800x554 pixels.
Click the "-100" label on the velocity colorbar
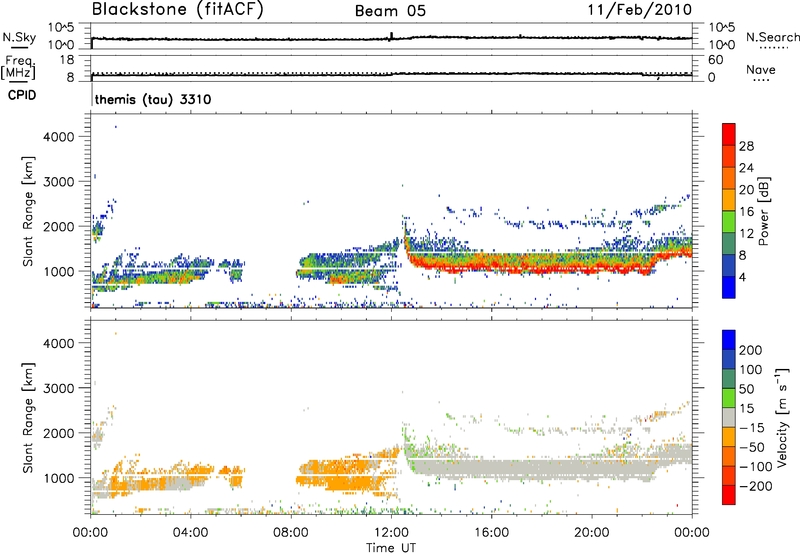pos(756,467)
